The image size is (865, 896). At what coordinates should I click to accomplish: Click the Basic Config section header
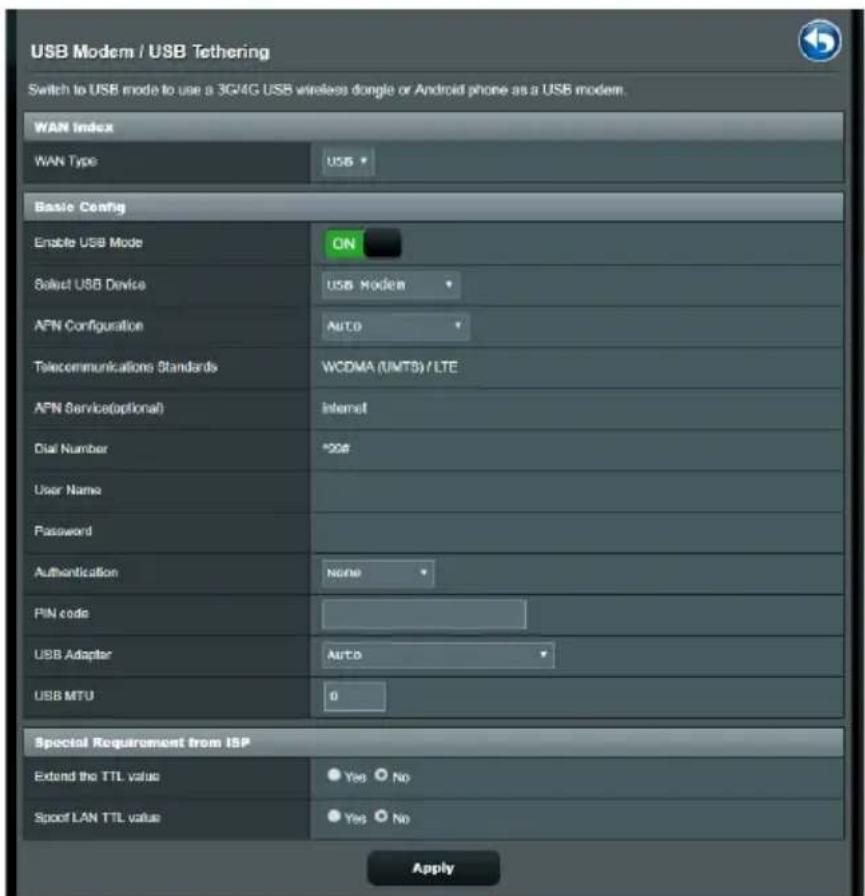pyautogui.click(x=433, y=207)
